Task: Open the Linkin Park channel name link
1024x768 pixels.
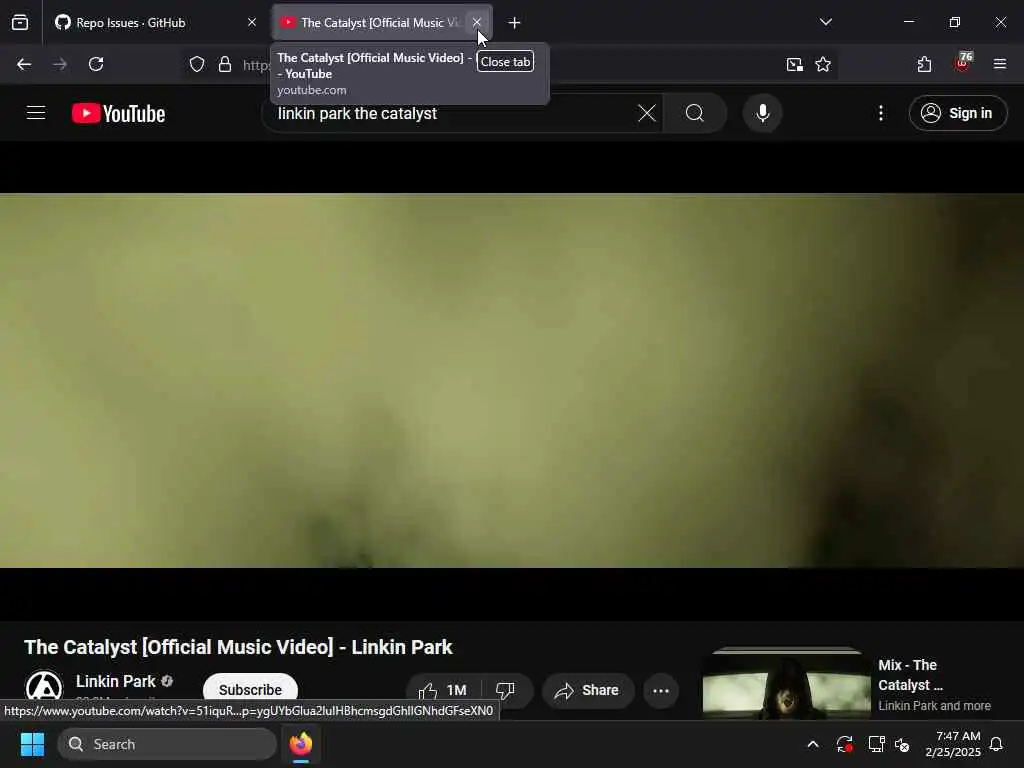Action: click(x=115, y=681)
